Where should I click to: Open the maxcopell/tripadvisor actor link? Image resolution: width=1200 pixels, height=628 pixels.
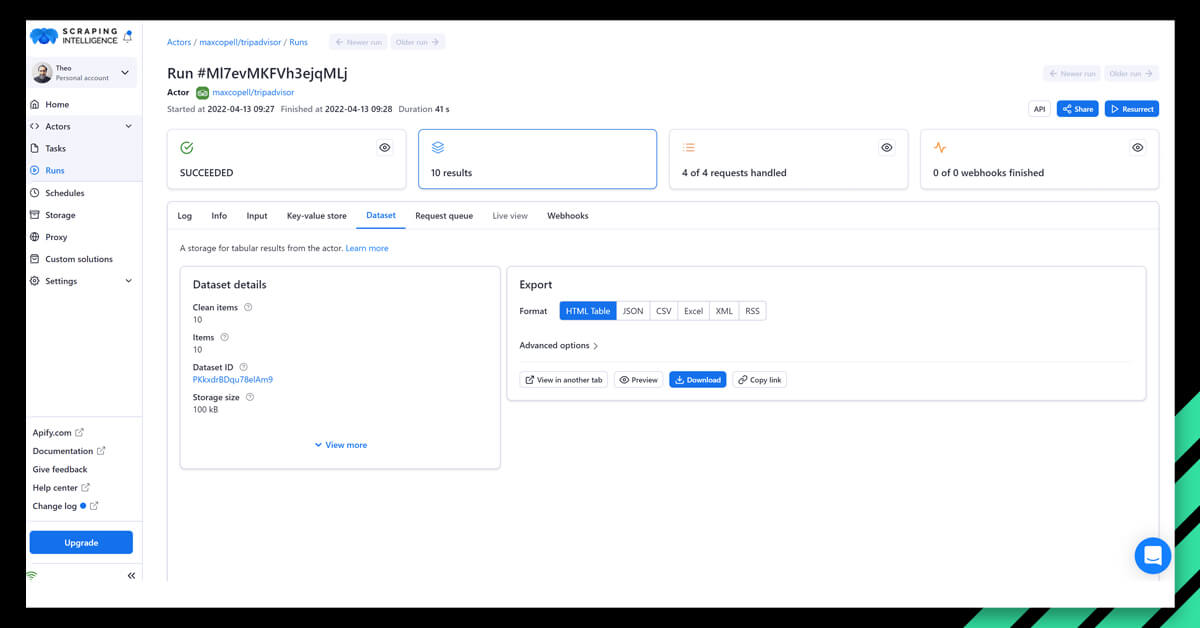click(253, 92)
